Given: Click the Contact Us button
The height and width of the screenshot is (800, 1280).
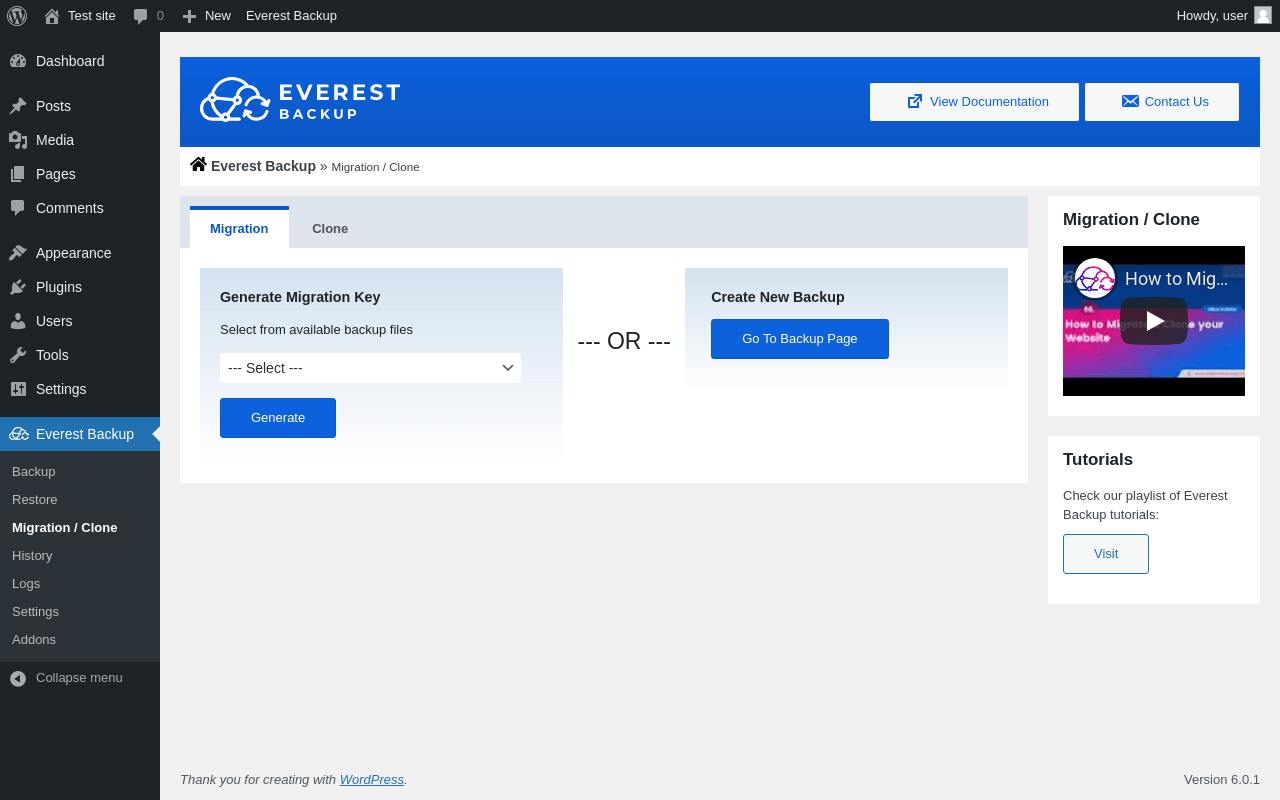Looking at the screenshot, I should click(x=1162, y=102).
